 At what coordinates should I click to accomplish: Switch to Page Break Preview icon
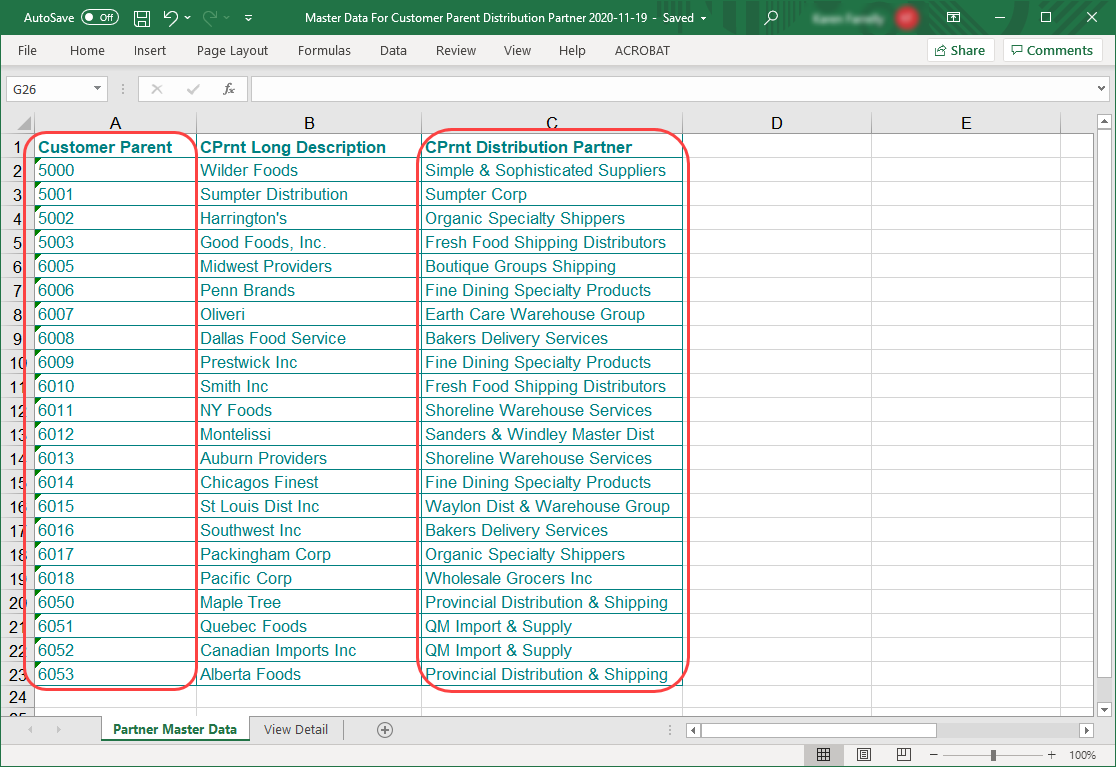coord(903,755)
